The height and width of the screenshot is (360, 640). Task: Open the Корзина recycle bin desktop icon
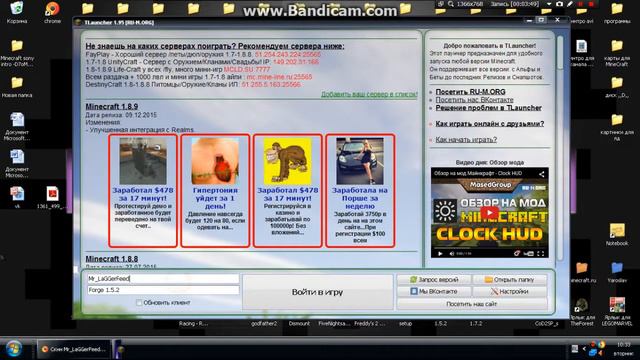point(17,12)
